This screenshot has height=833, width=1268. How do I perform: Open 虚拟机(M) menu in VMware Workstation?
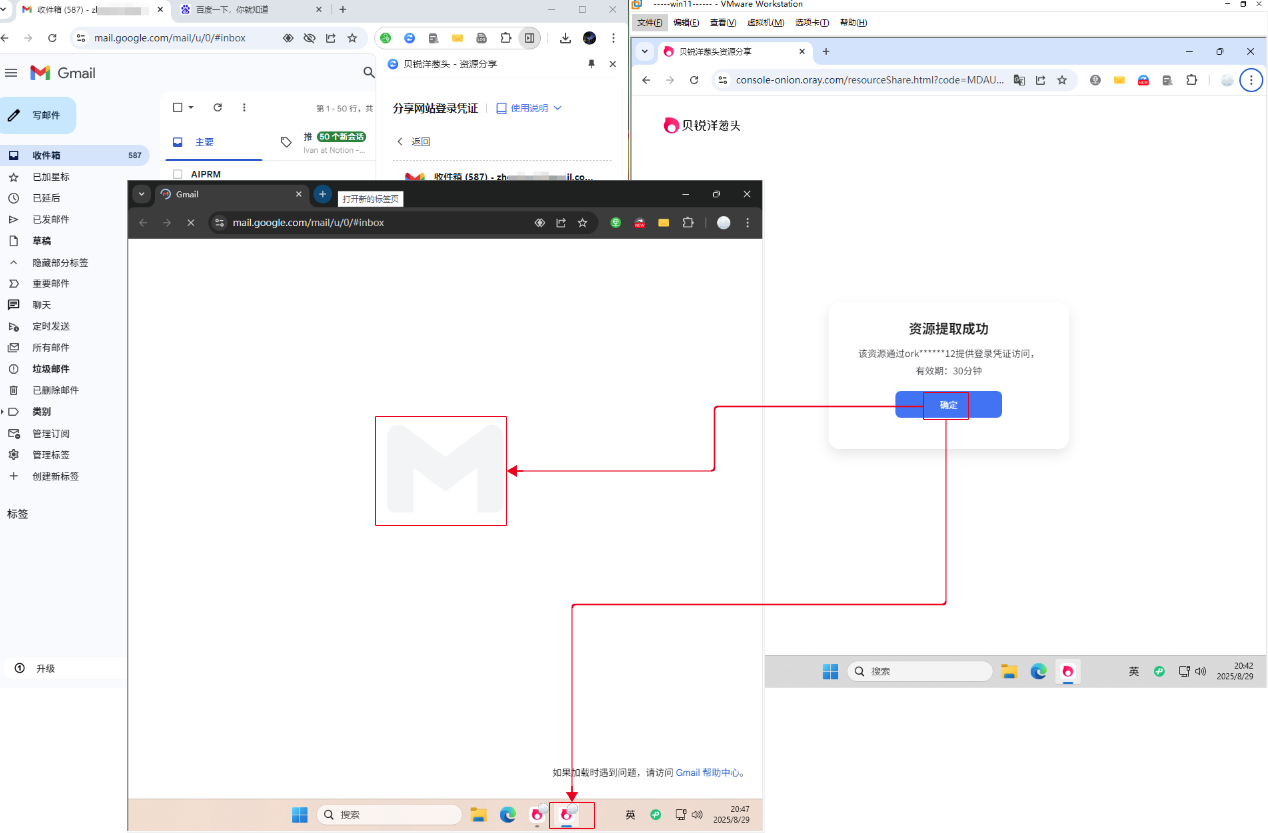click(765, 22)
